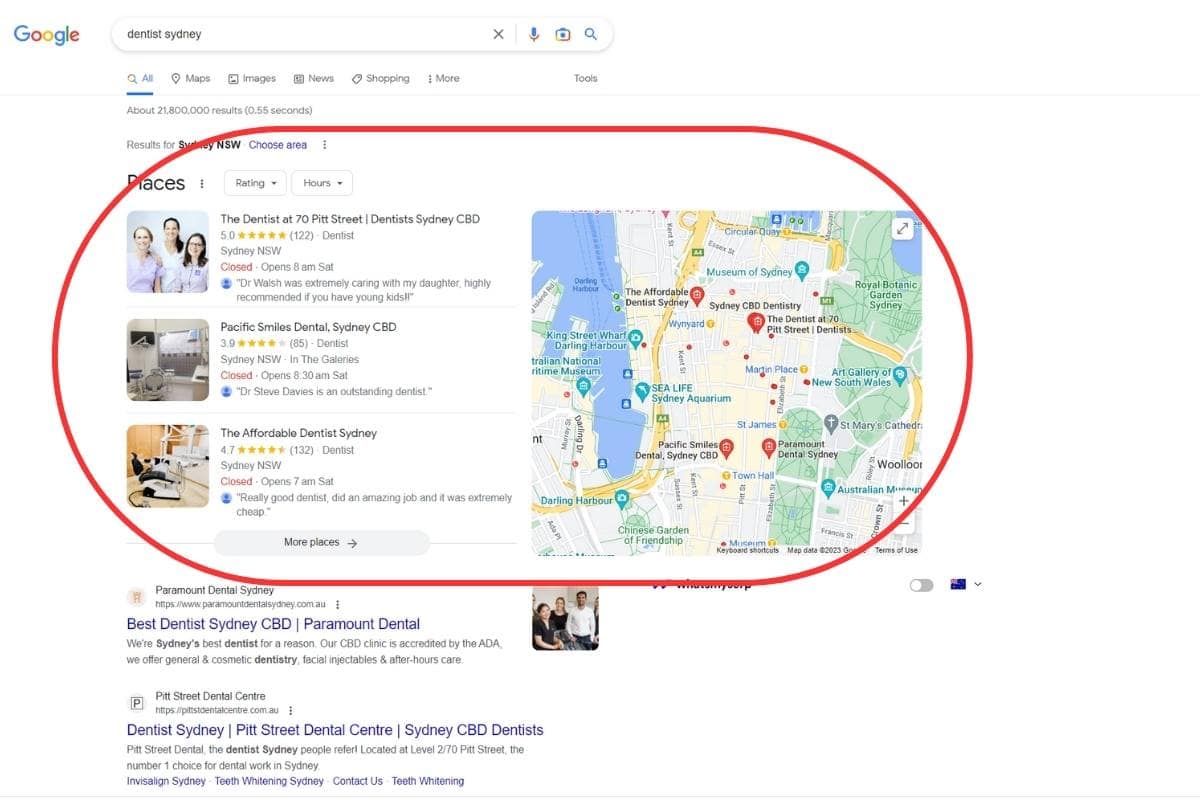The width and height of the screenshot is (1200, 800).
Task: Open search Tools
Action: pos(585,78)
